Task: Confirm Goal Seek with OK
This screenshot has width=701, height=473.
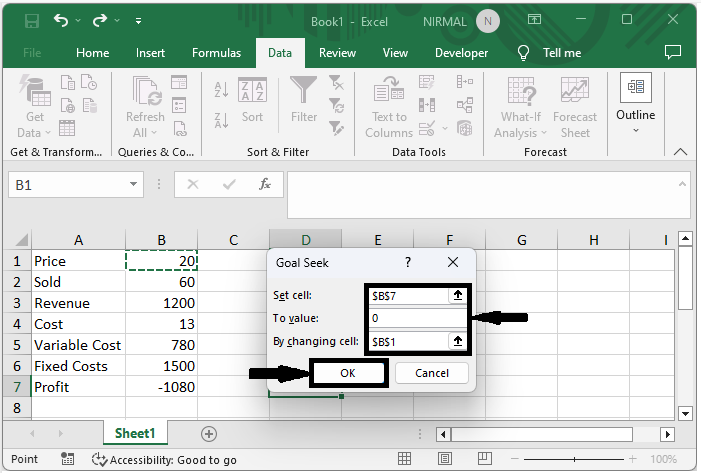Action: pyautogui.click(x=348, y=373)
